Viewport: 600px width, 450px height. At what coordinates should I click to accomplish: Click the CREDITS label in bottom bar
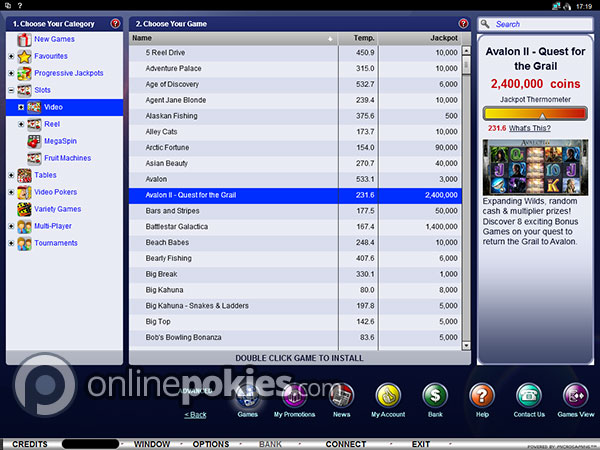[30, 444]
